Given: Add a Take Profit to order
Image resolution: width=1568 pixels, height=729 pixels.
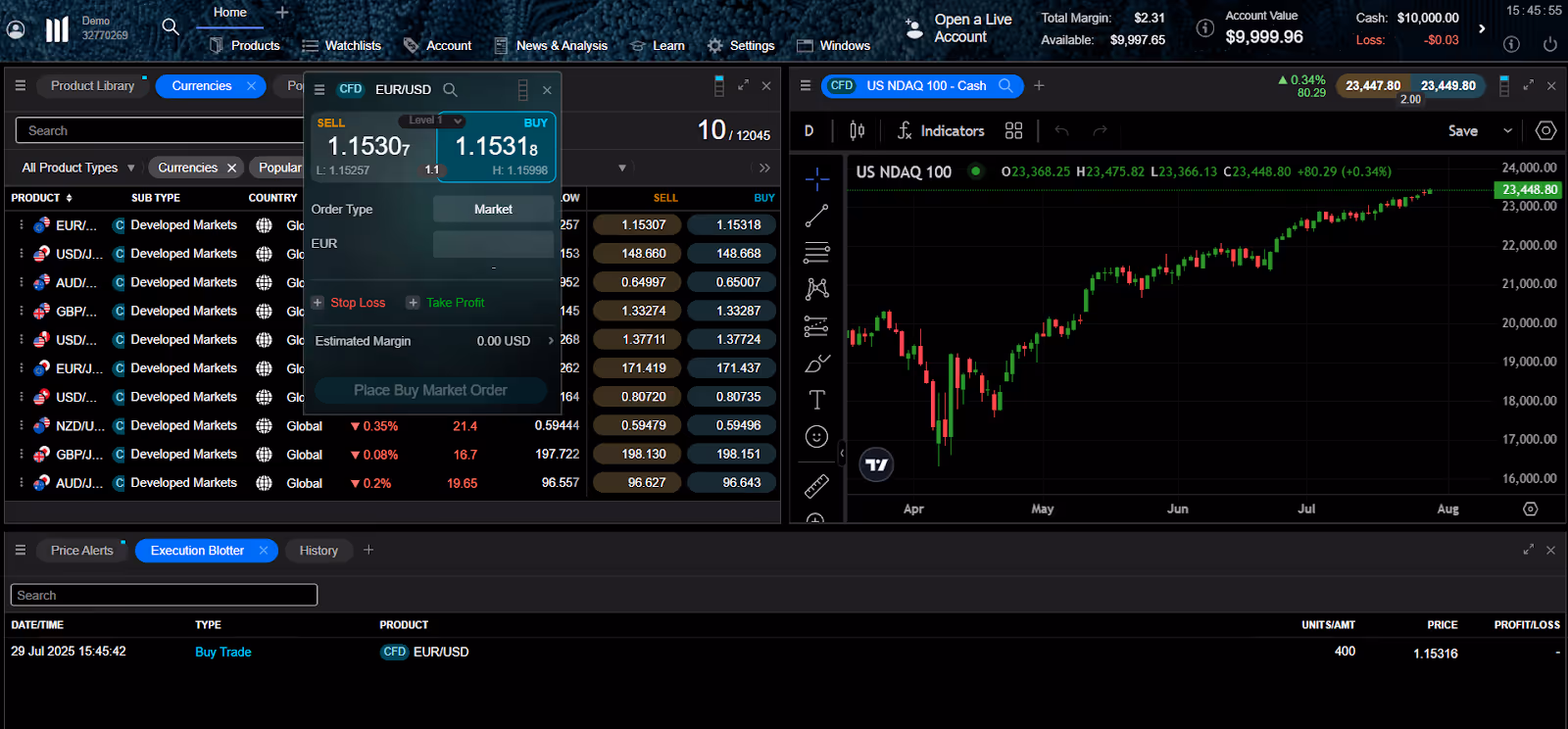Looking at the screenshot, I should tap(446, 303).
